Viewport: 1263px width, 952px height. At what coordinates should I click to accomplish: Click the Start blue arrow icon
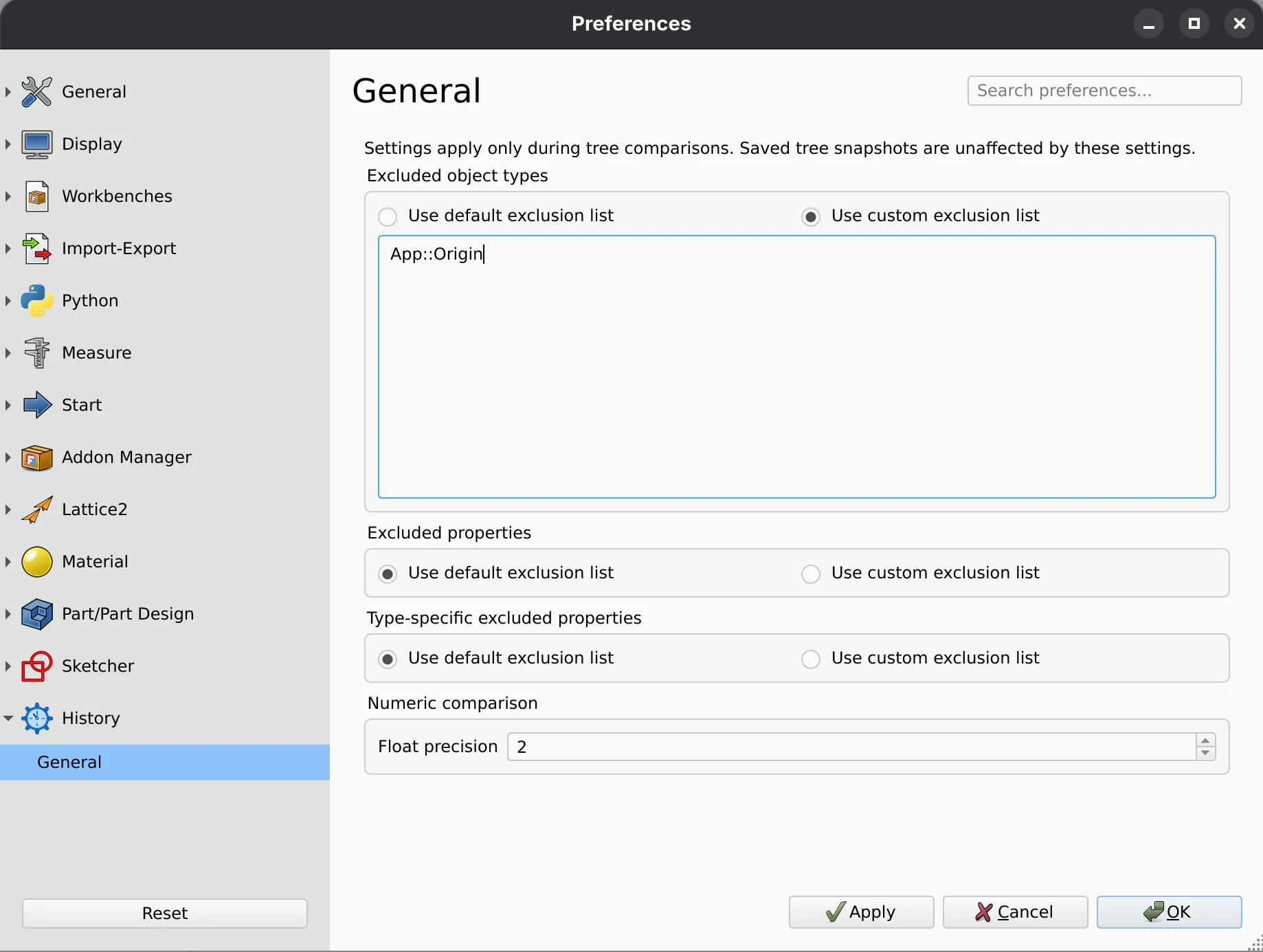tap(37, 405)
